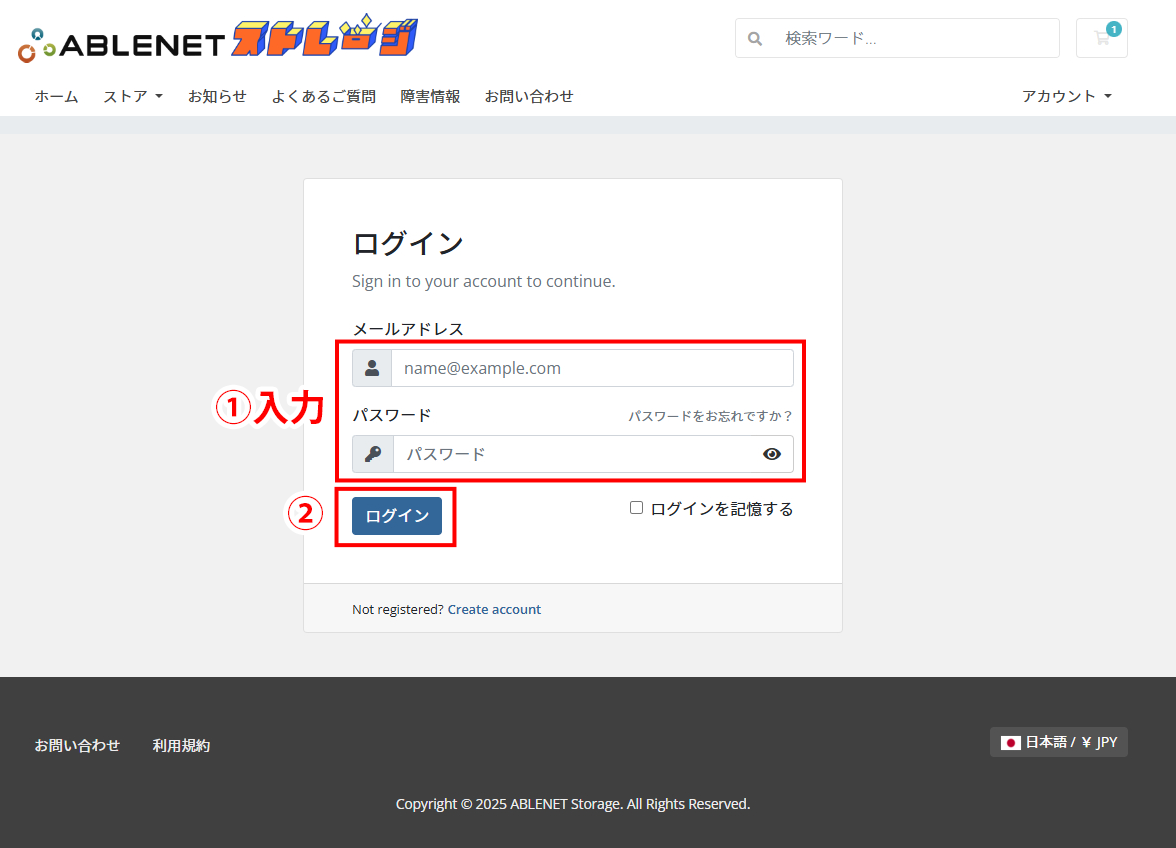Screen dimensions: 1176x848
Task: Click the key icon beside the password field
Action: 371,454
